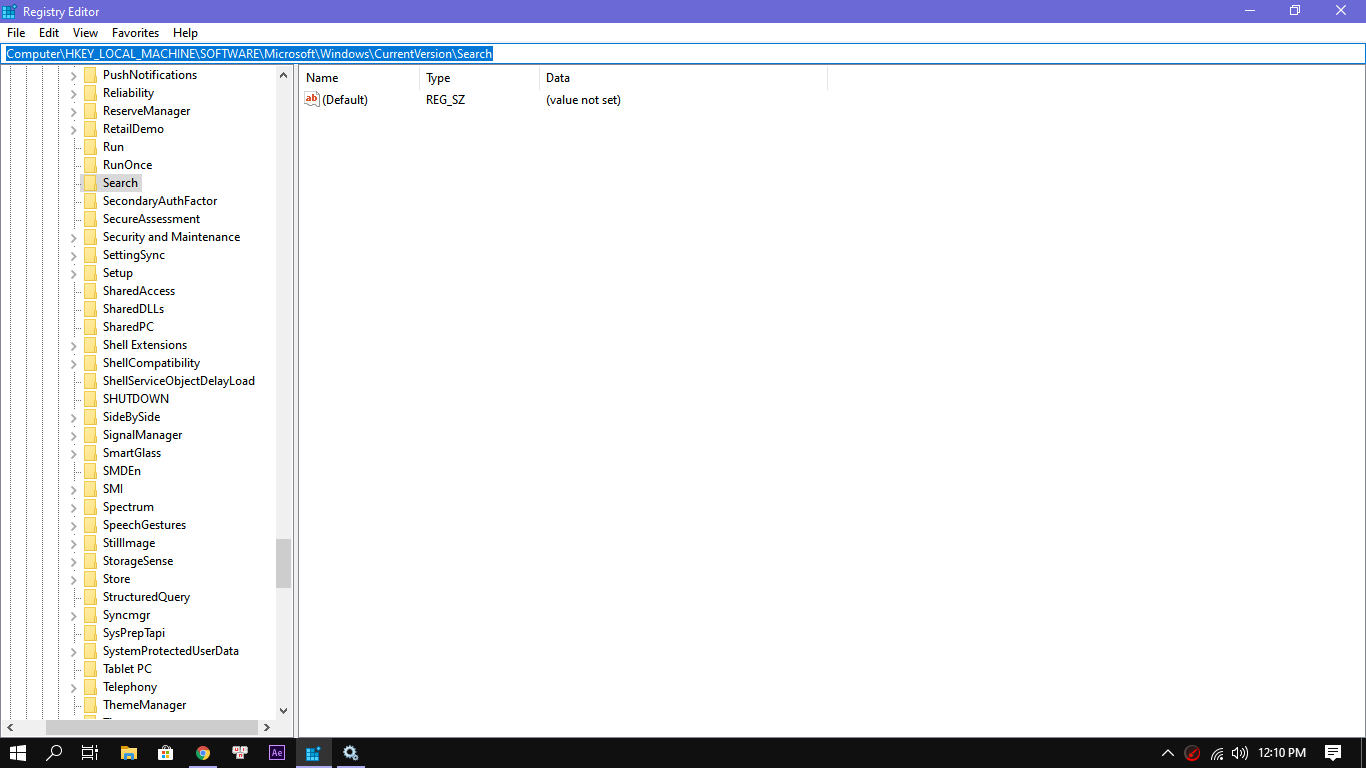Select the SecureAssessment folder icon
This screenshot has width=1366, height=768.
[90, 219]
